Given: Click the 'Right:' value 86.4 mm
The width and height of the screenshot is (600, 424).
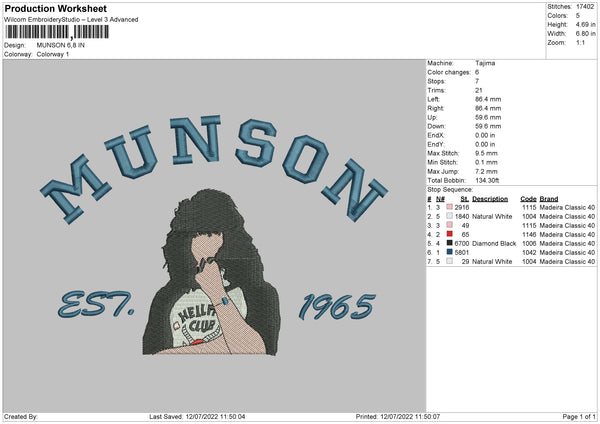Looking at the screenshot, I should 488,108.
